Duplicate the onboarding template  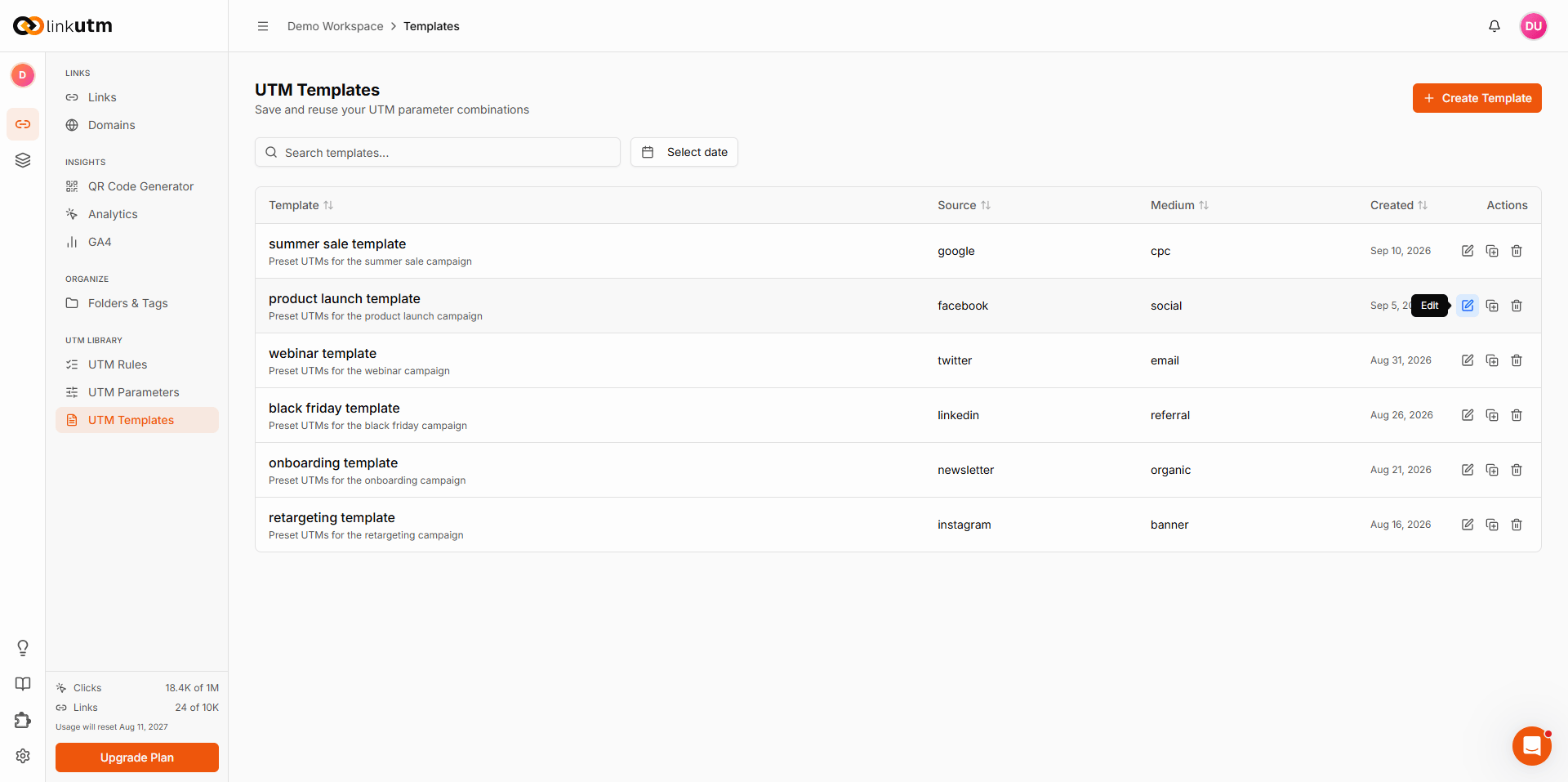(1492, 470)
